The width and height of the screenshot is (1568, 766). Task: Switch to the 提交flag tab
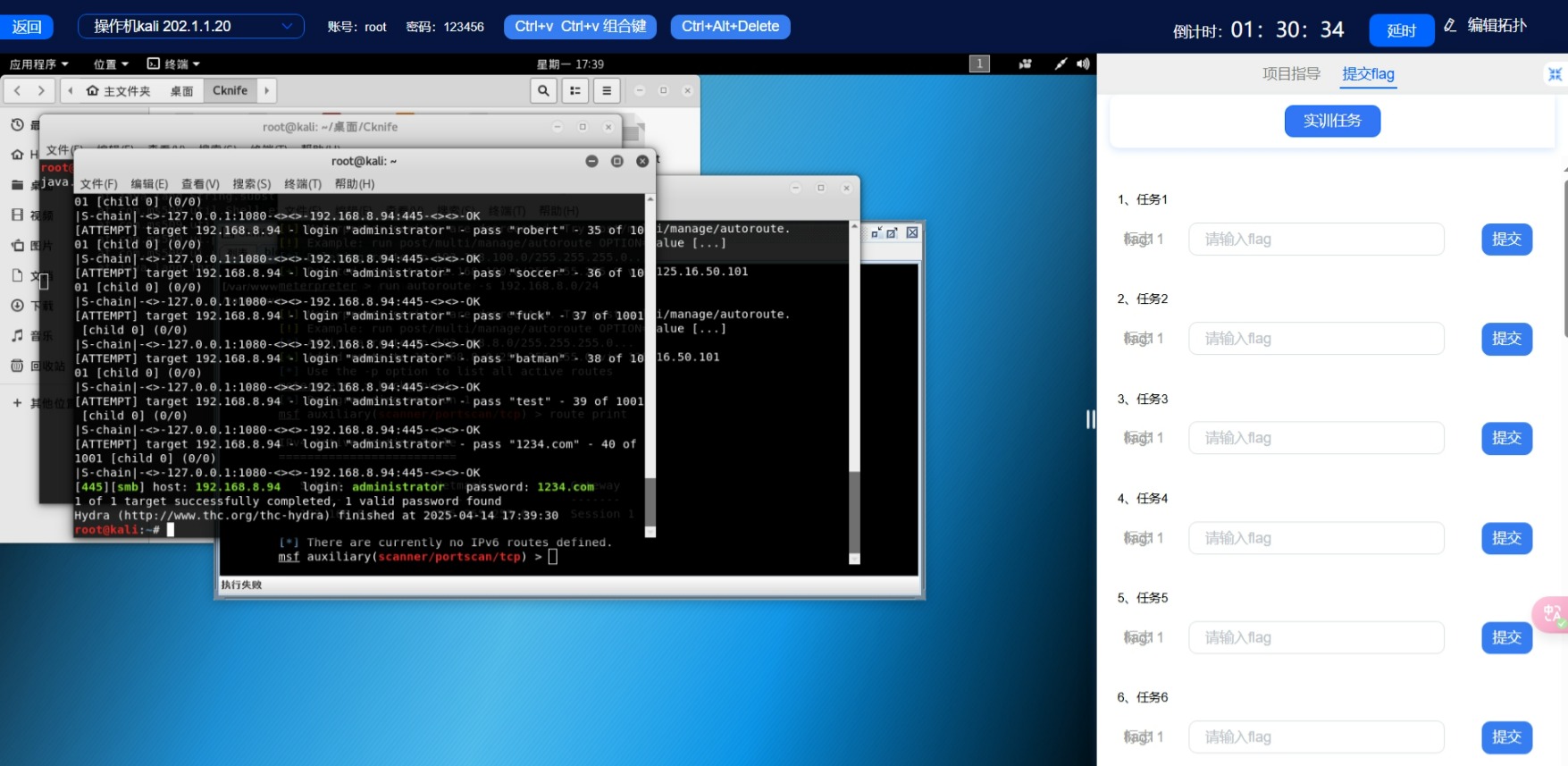tap(1368, 74)
